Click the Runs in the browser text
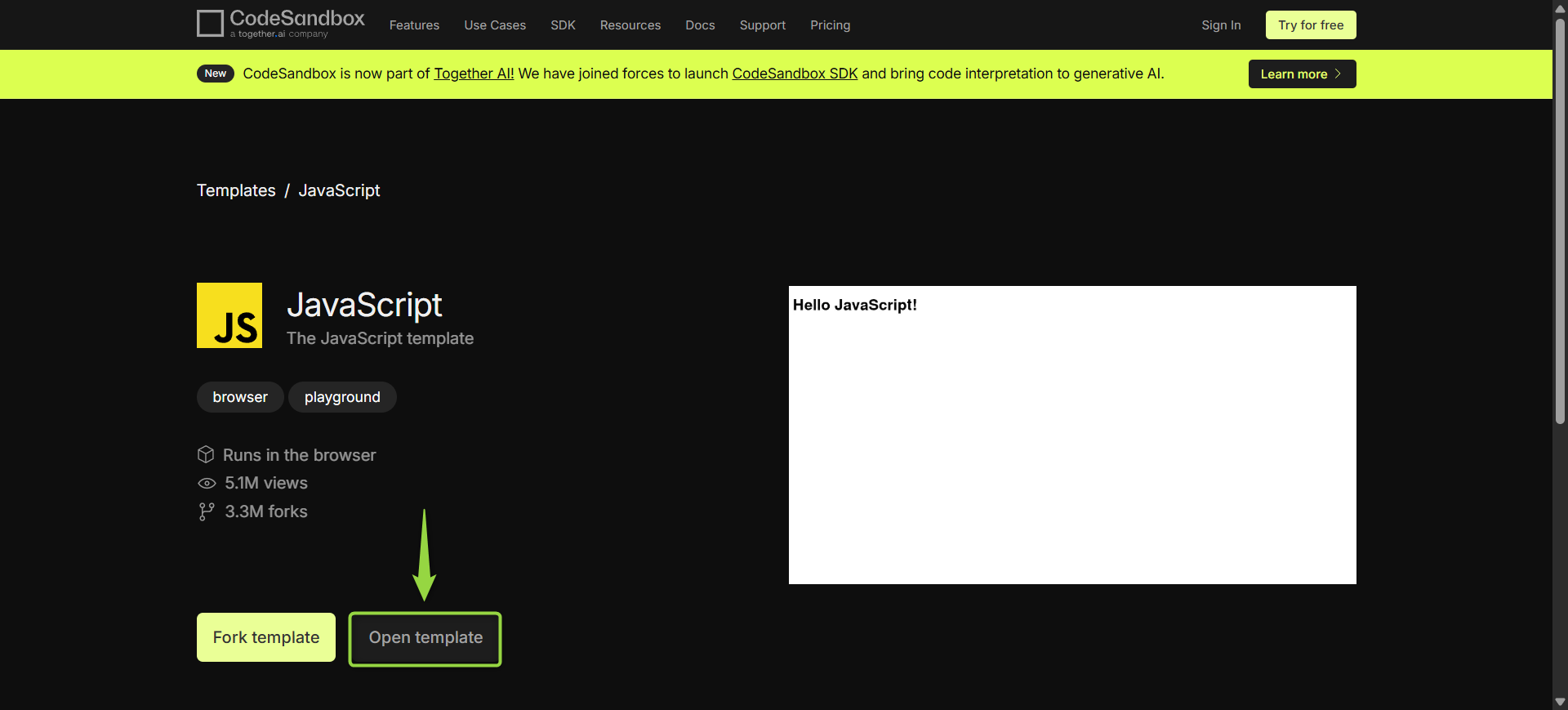The image size is (1568, 710). (x=299, y=455)
